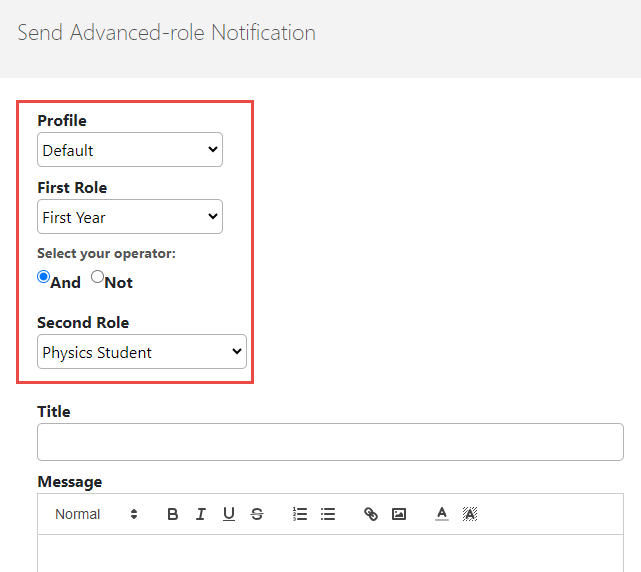Open the text color picker
The width and height of the screenshot is (641, 572).
click(442, 514)
